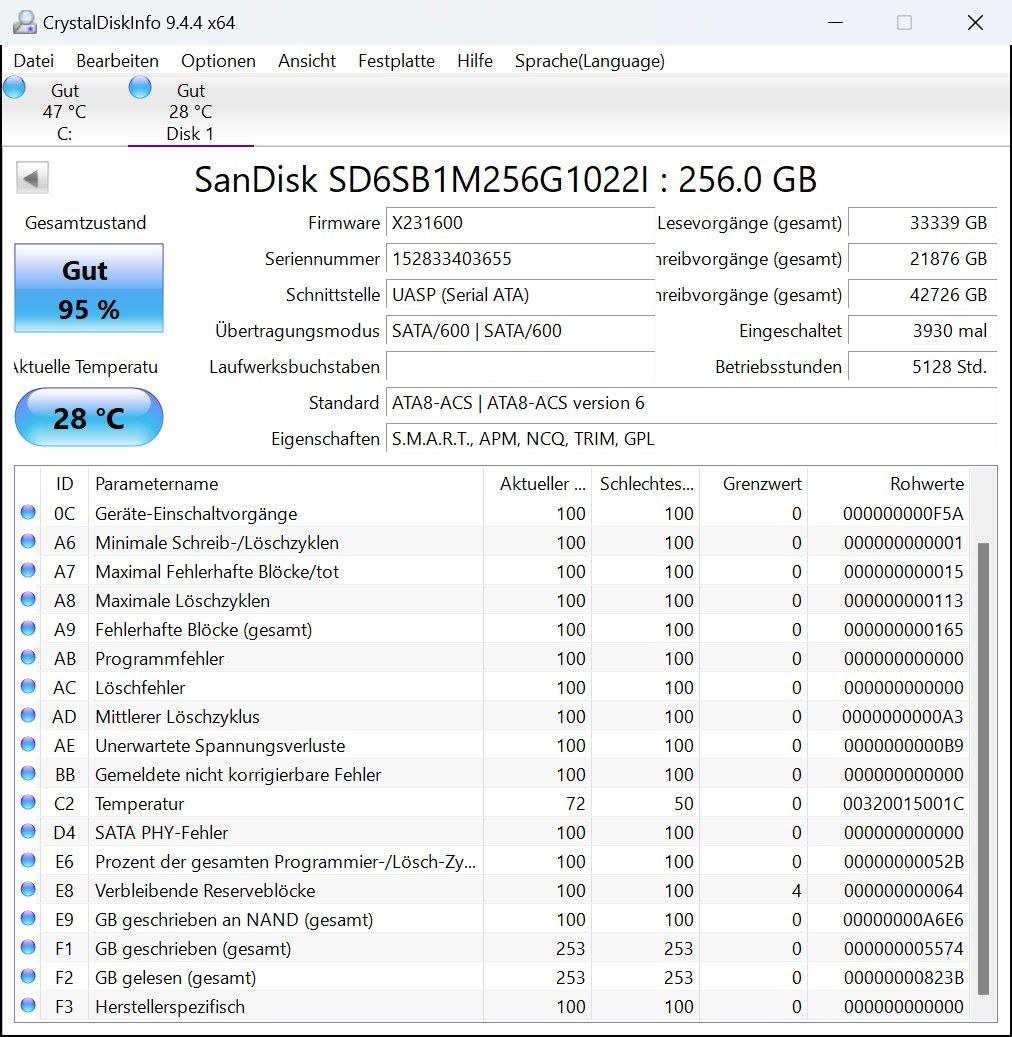Viewport: 1012px width, 1037px height.
Task: Switch to the C: drive tab at 47 °C
Action: pyautogui.click(x=64, y=111)
